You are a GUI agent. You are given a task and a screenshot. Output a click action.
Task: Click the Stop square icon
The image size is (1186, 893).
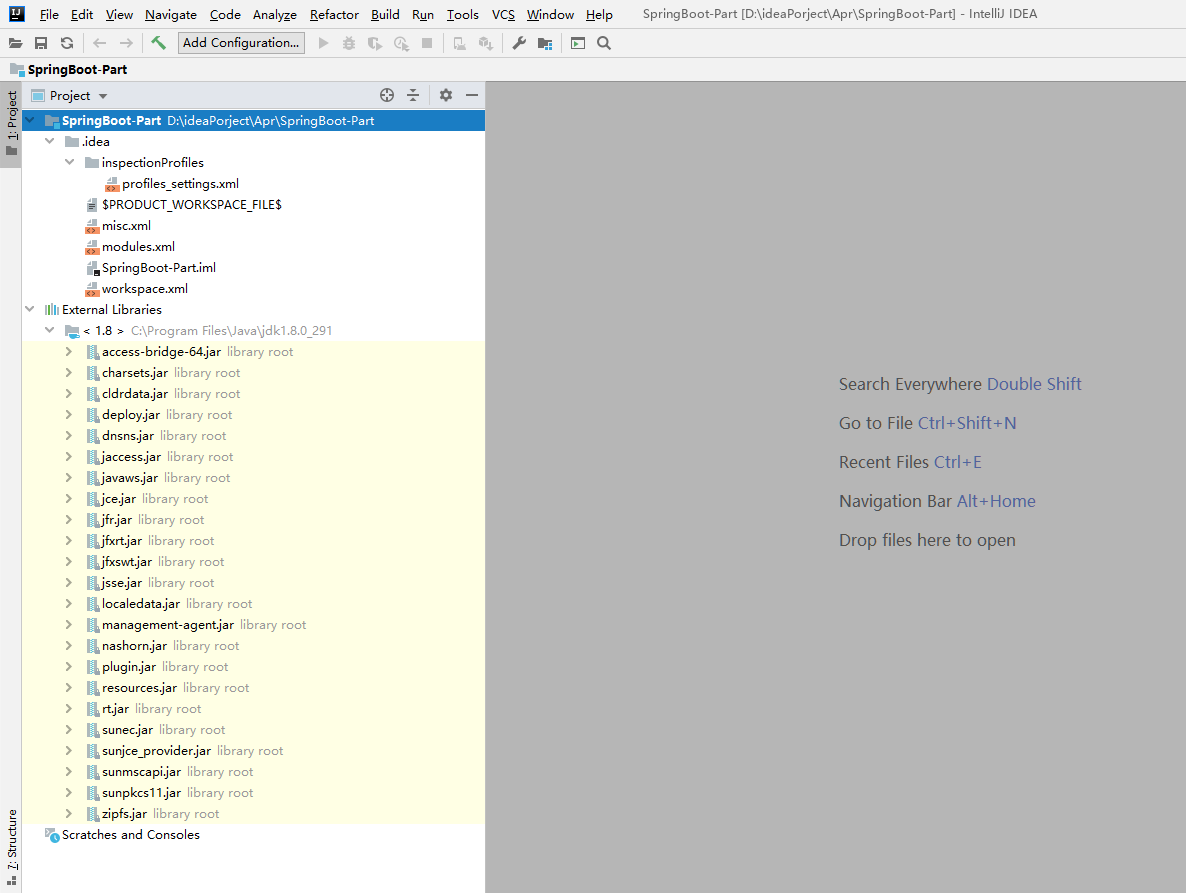(427, 43)
